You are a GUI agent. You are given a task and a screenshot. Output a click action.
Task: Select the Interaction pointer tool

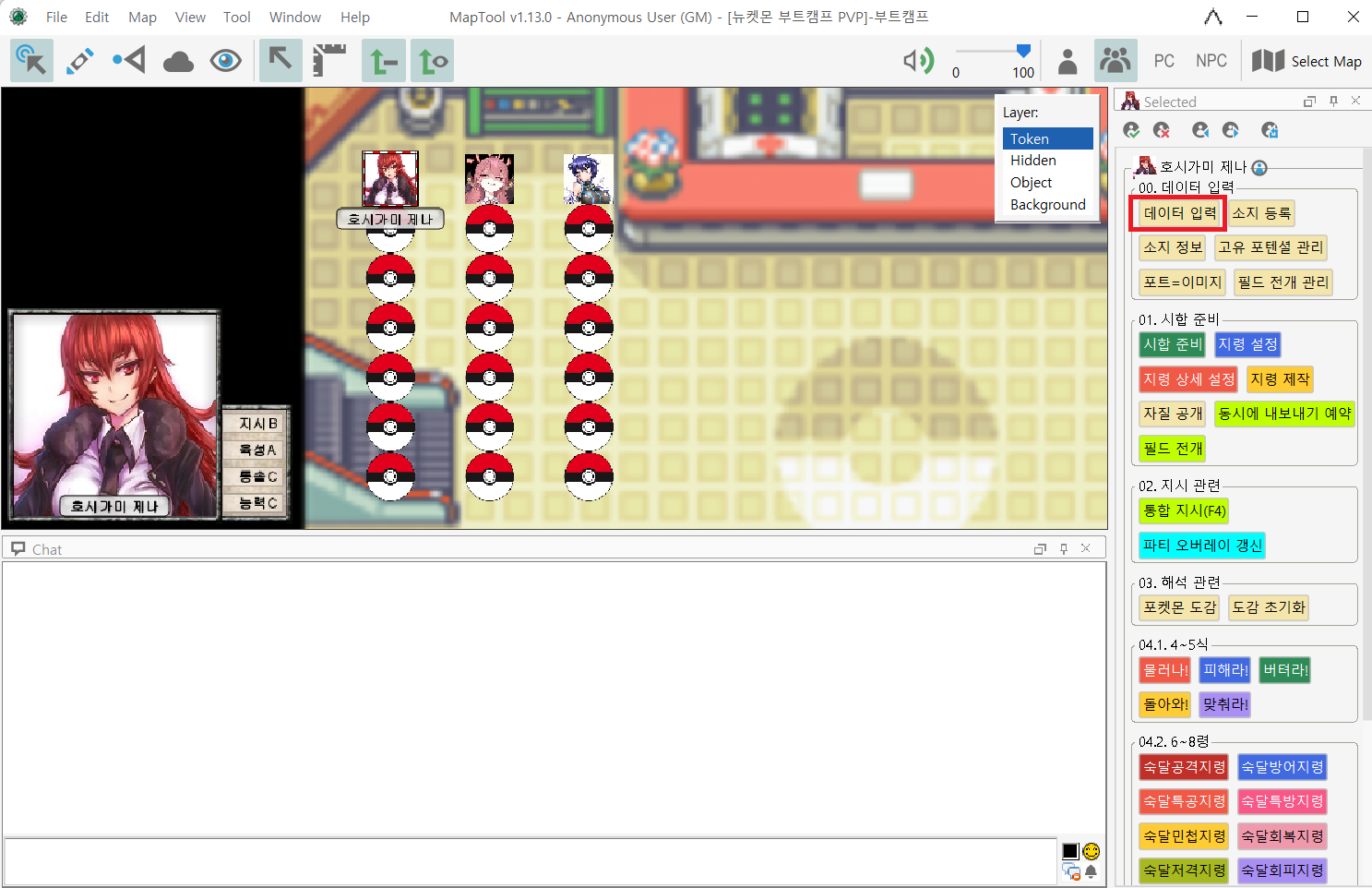click(x=31, y=61)
